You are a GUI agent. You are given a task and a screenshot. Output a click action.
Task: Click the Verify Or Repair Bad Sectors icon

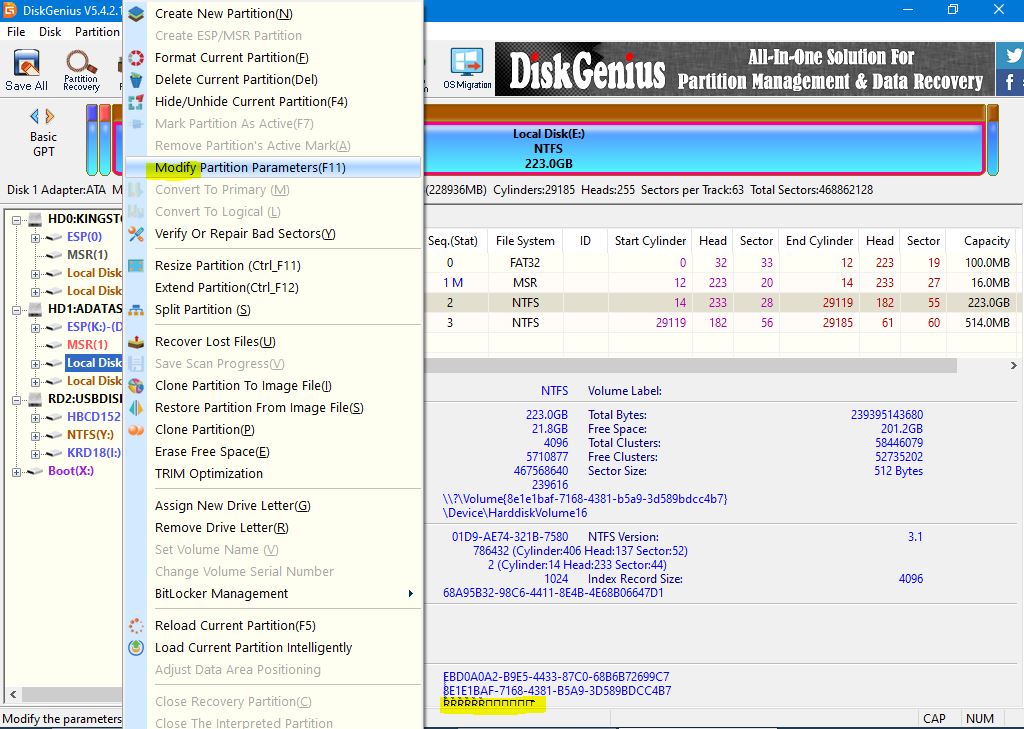(x=137, y=234)
